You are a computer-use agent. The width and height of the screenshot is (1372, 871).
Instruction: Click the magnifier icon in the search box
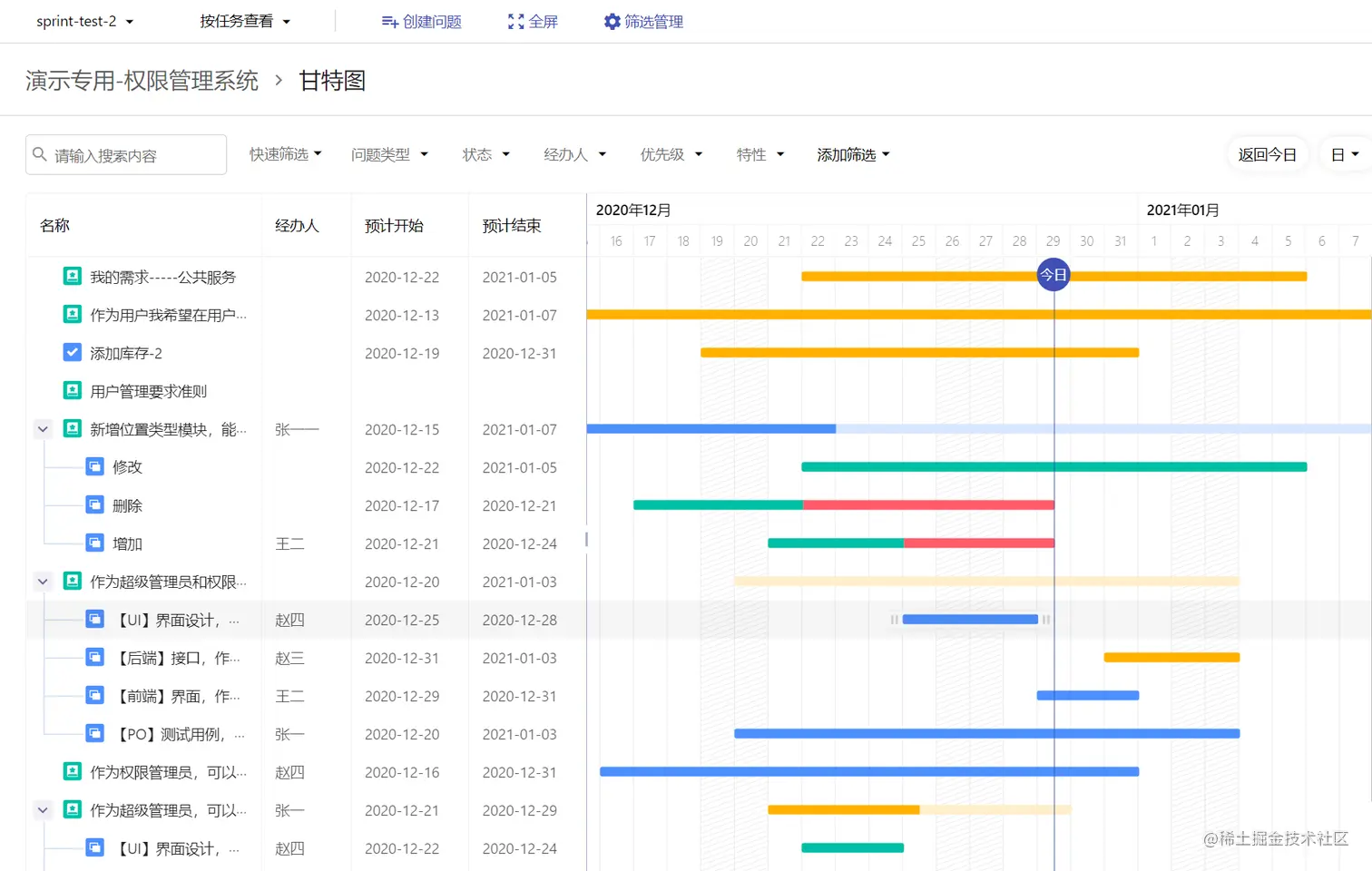40,154
